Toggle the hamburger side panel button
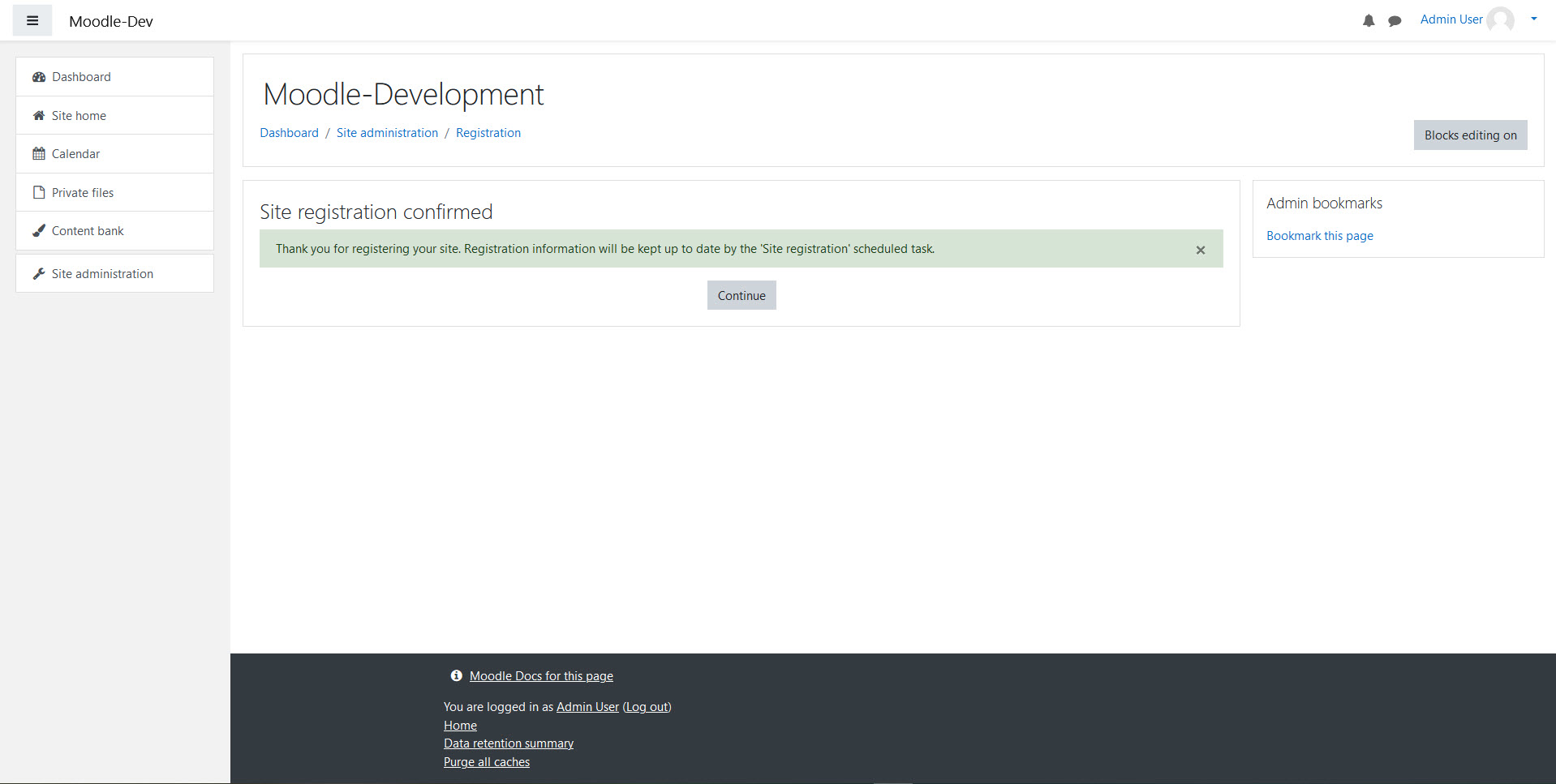1556x784 pixels. (32, 21)
